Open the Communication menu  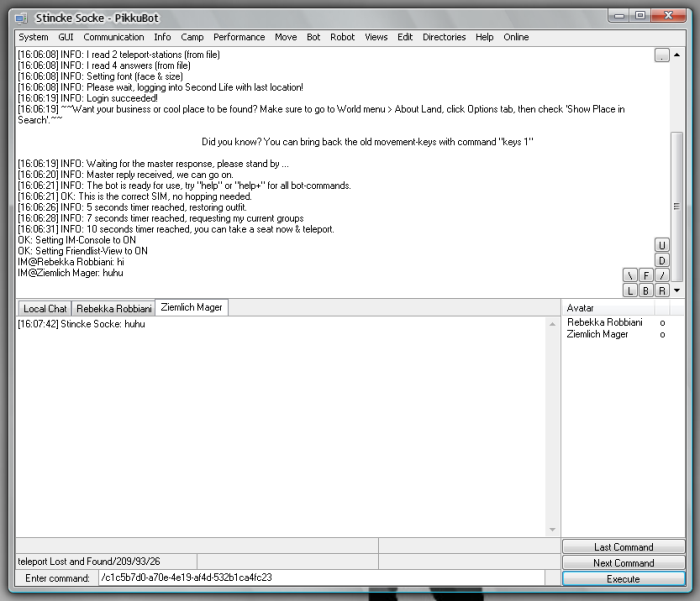pyautogui.click(x=113, y=37)
